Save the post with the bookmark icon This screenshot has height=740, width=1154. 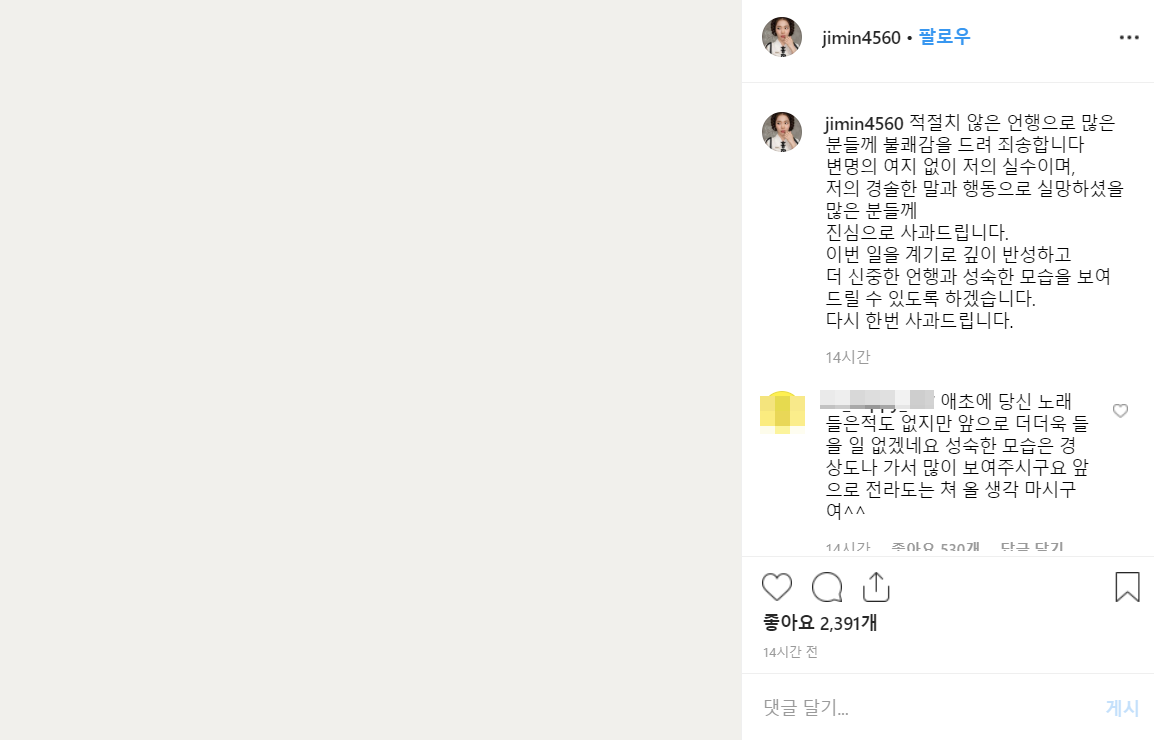[1127, 587]
